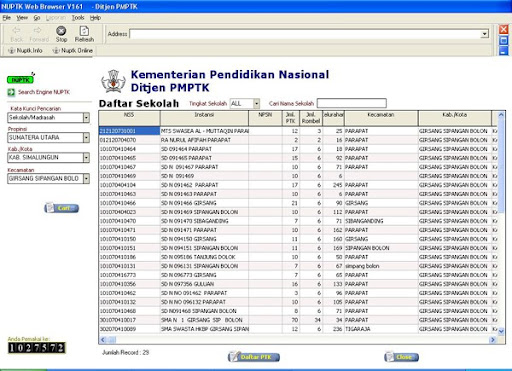Click the green NUPTK logo badge
Screen dimensions: 512x371
pos(20,80)
